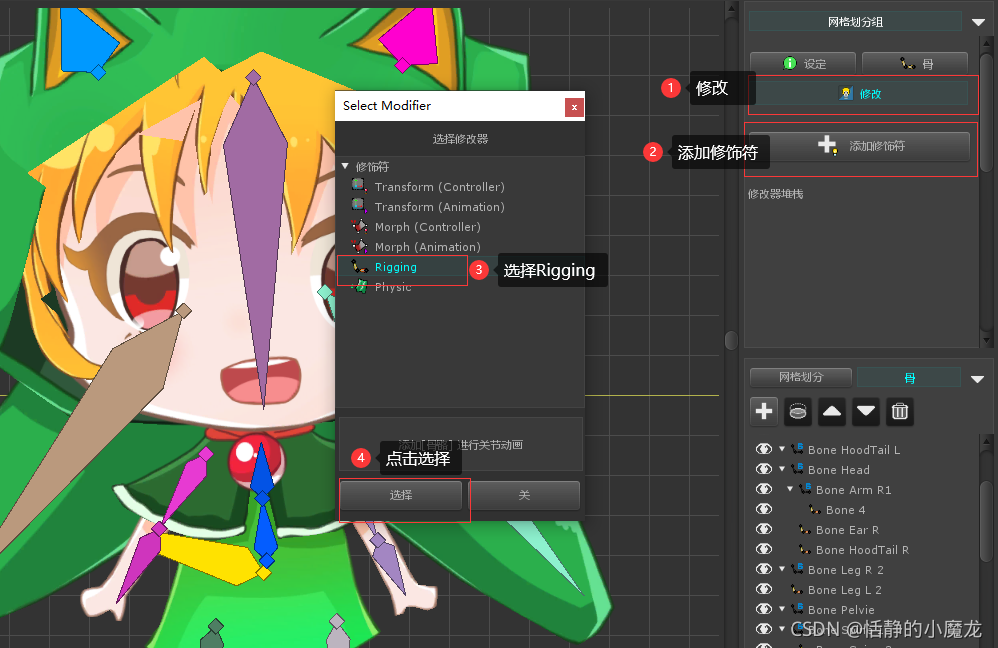The width and height of the screenshot is (998, 648).
Task: Click the disc bone tool icon
Action: pyautogui.click(x=798, y=411)
